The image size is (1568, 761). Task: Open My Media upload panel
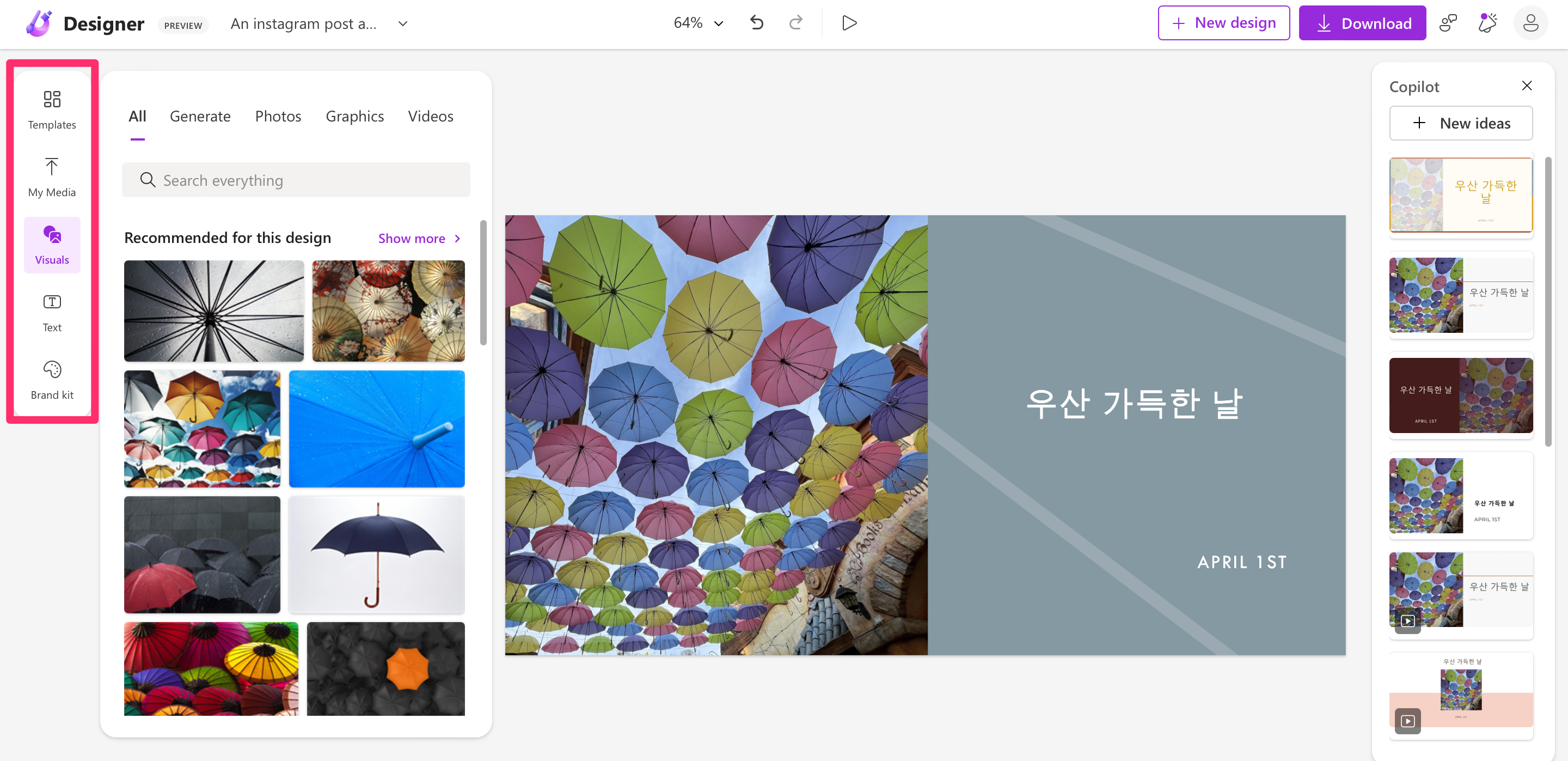point(52,177)
